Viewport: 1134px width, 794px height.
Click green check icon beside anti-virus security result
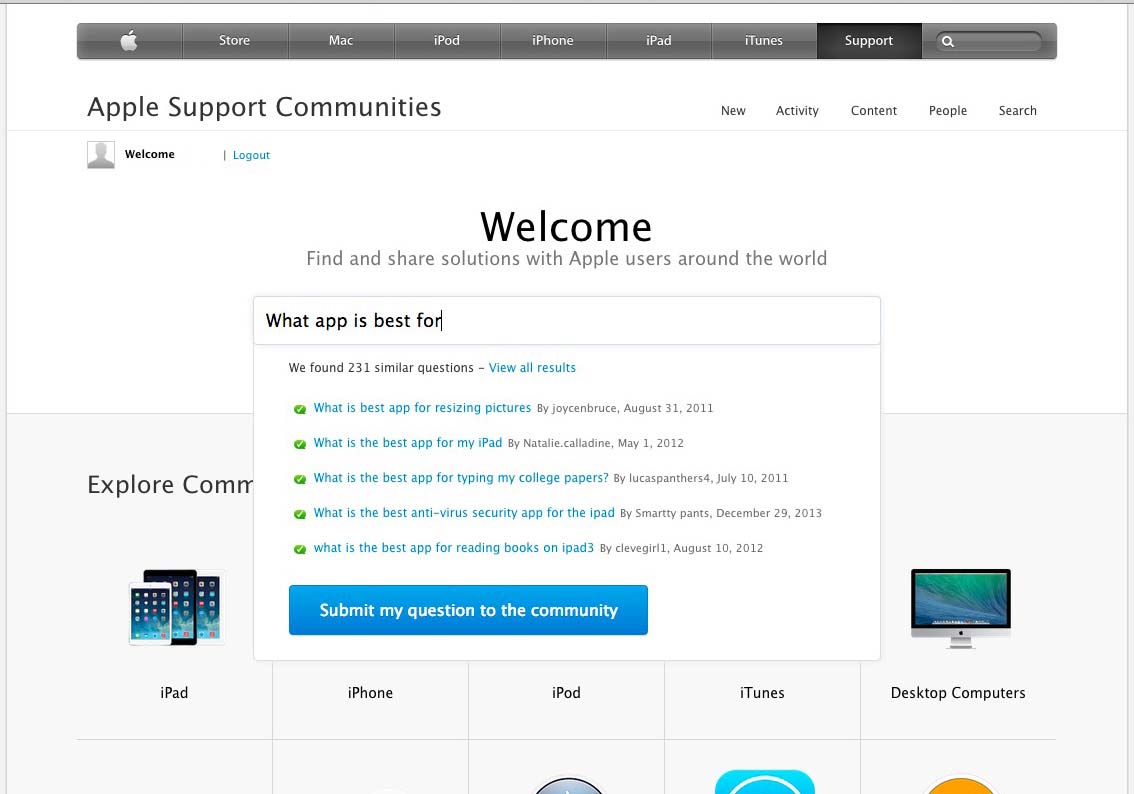click(299, 514)
